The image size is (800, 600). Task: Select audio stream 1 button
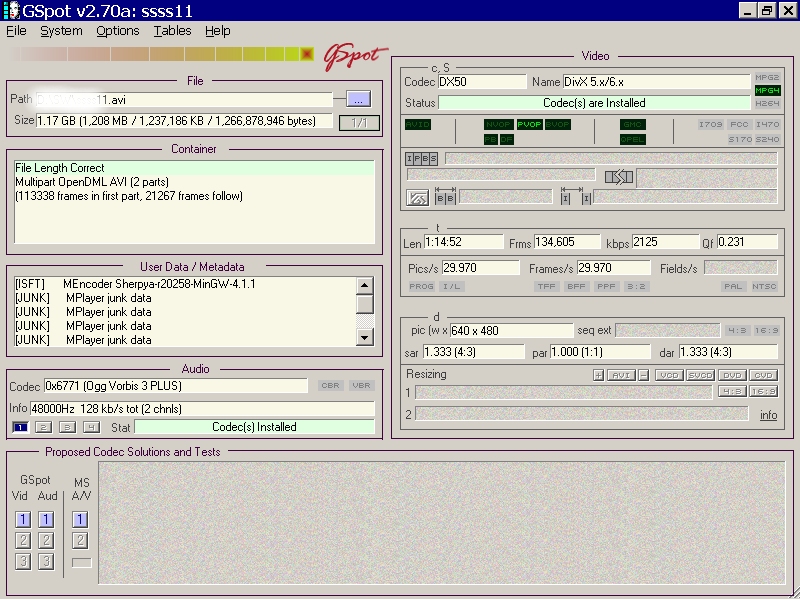pos(20,428)
